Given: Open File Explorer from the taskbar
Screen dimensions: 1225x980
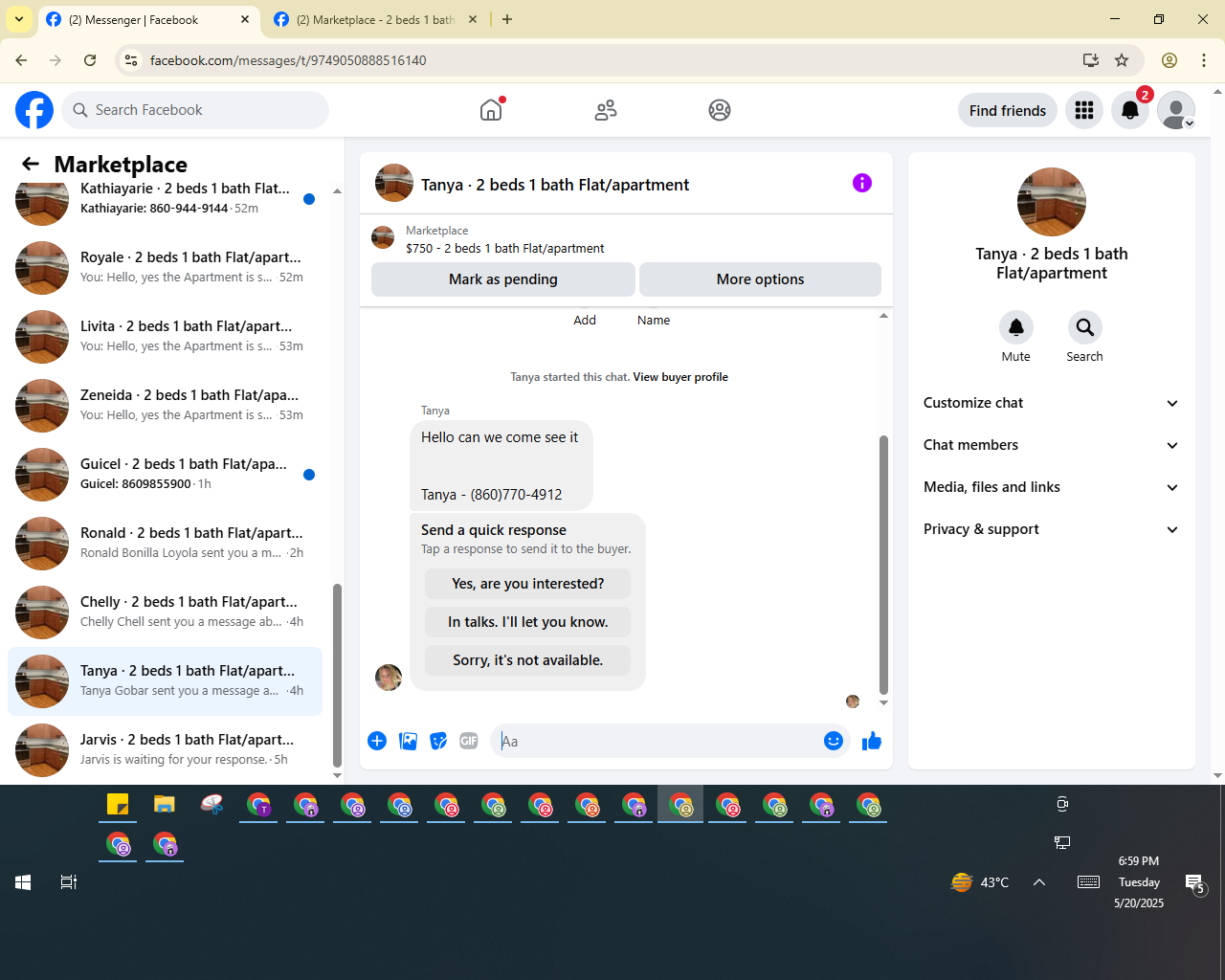Looking at the screenshot, I should pos(165,804).
